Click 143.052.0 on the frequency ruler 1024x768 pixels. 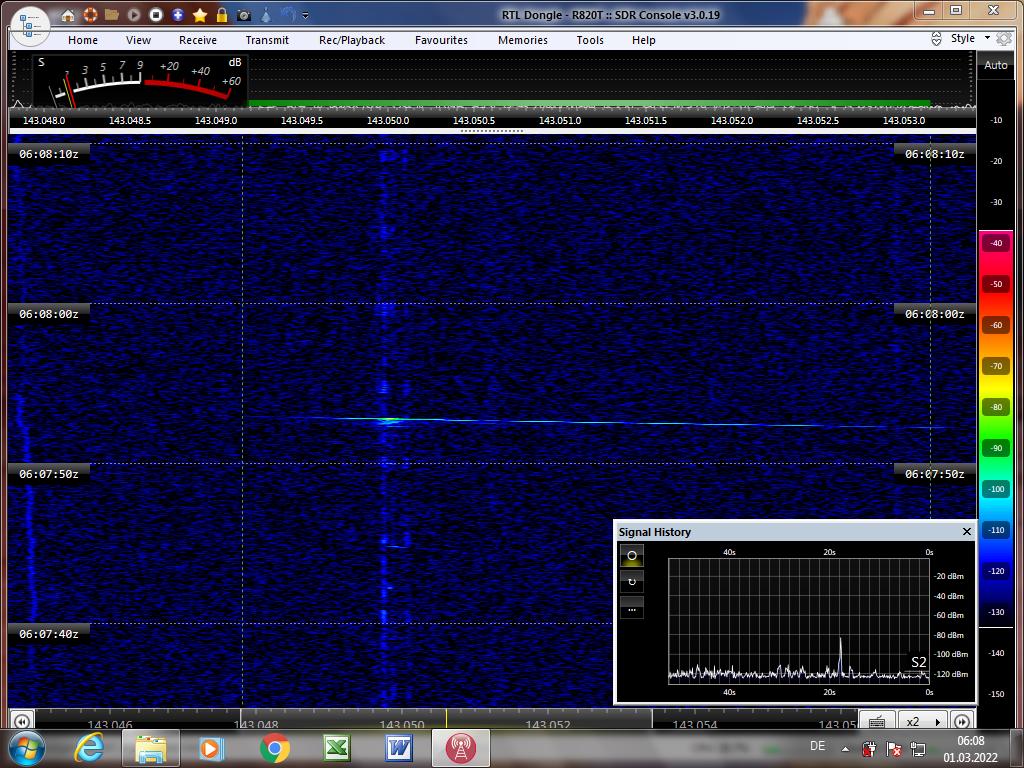pyautogui.click(x=732, y=120)
